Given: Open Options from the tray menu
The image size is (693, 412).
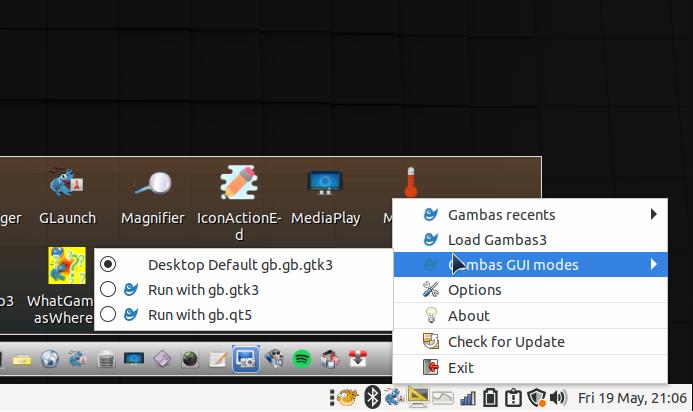Looking at the screenshot, I should click(x=474, y=290).
